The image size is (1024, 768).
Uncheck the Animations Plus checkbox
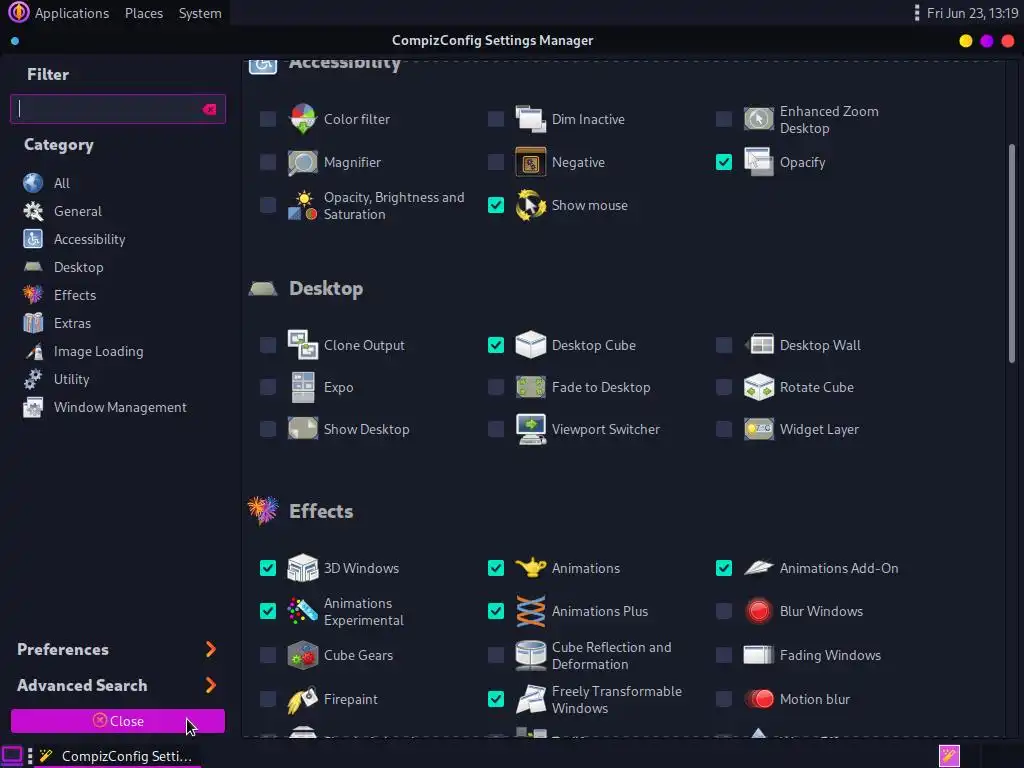[496, 611]
